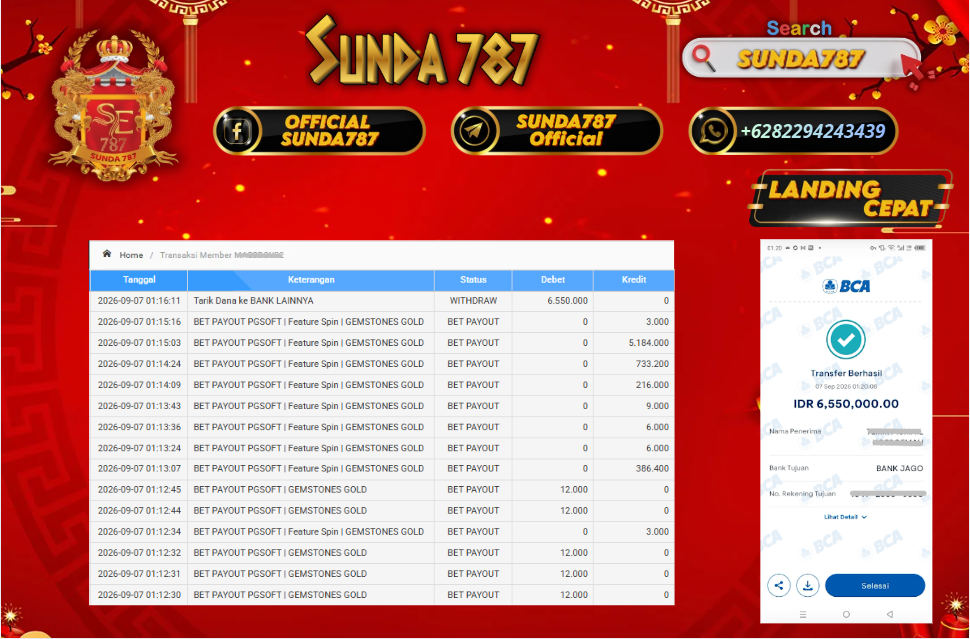
Task: Click the date 2026-09-07 01:15:03
Action: pos(139,343)
